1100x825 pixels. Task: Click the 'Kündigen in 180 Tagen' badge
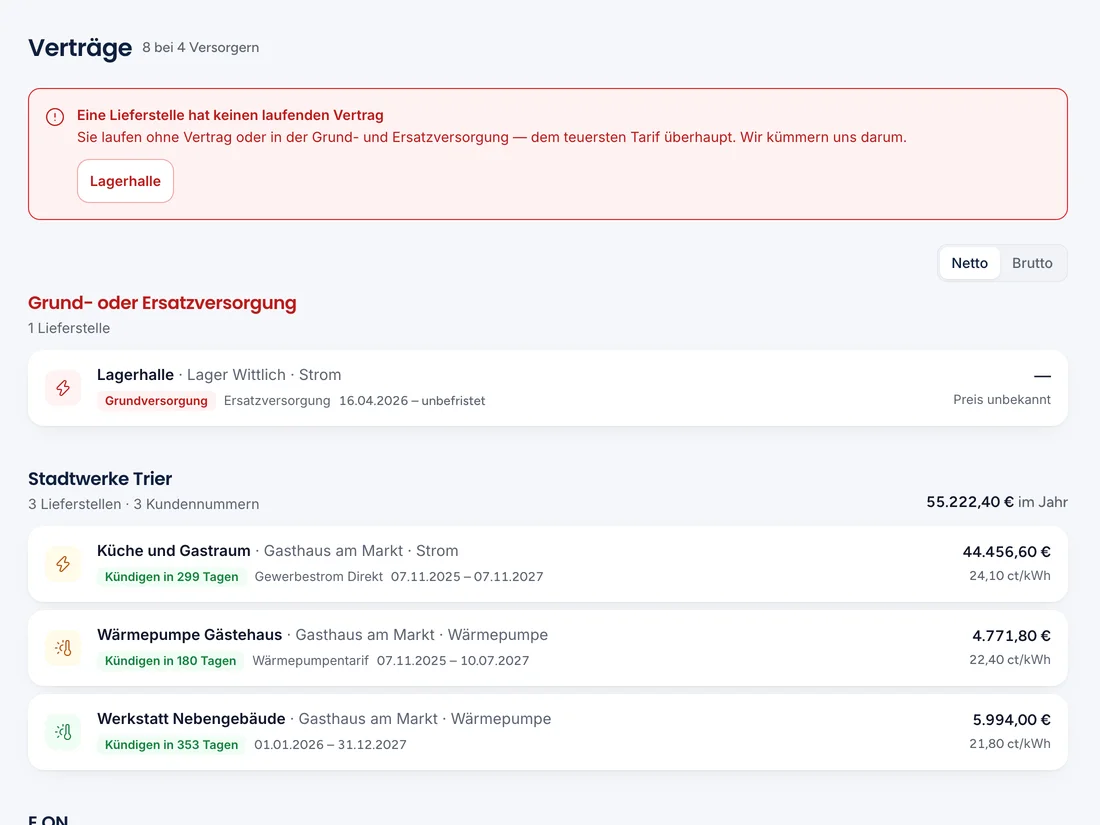(170, 661)
